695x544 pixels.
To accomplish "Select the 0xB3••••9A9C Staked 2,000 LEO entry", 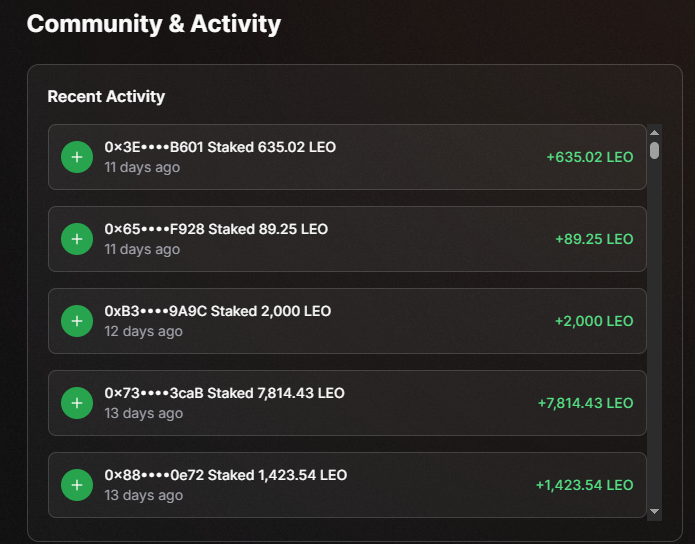I will [218, 312].
